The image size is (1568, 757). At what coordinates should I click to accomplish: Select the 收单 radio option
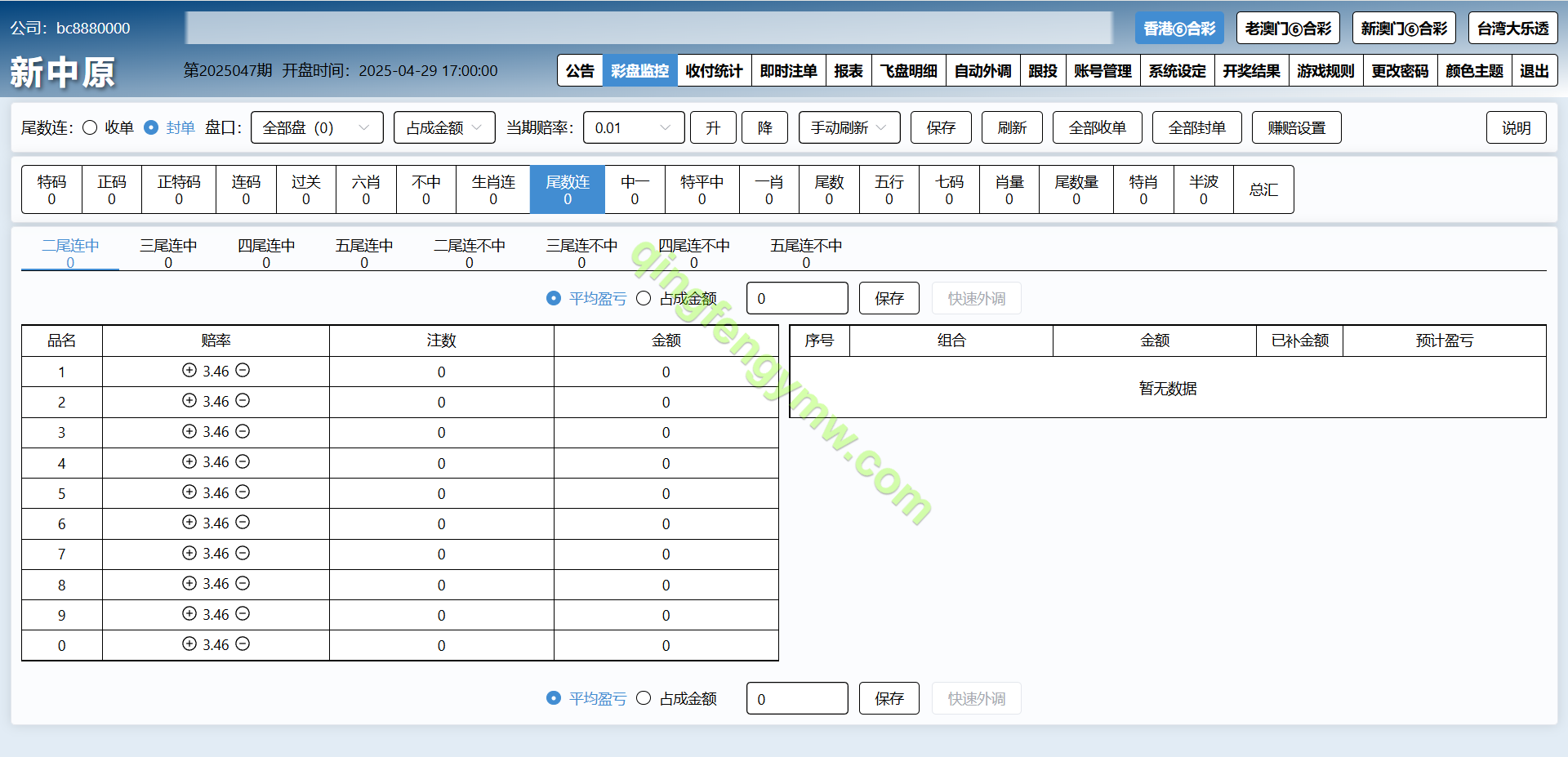click(90, 127)
